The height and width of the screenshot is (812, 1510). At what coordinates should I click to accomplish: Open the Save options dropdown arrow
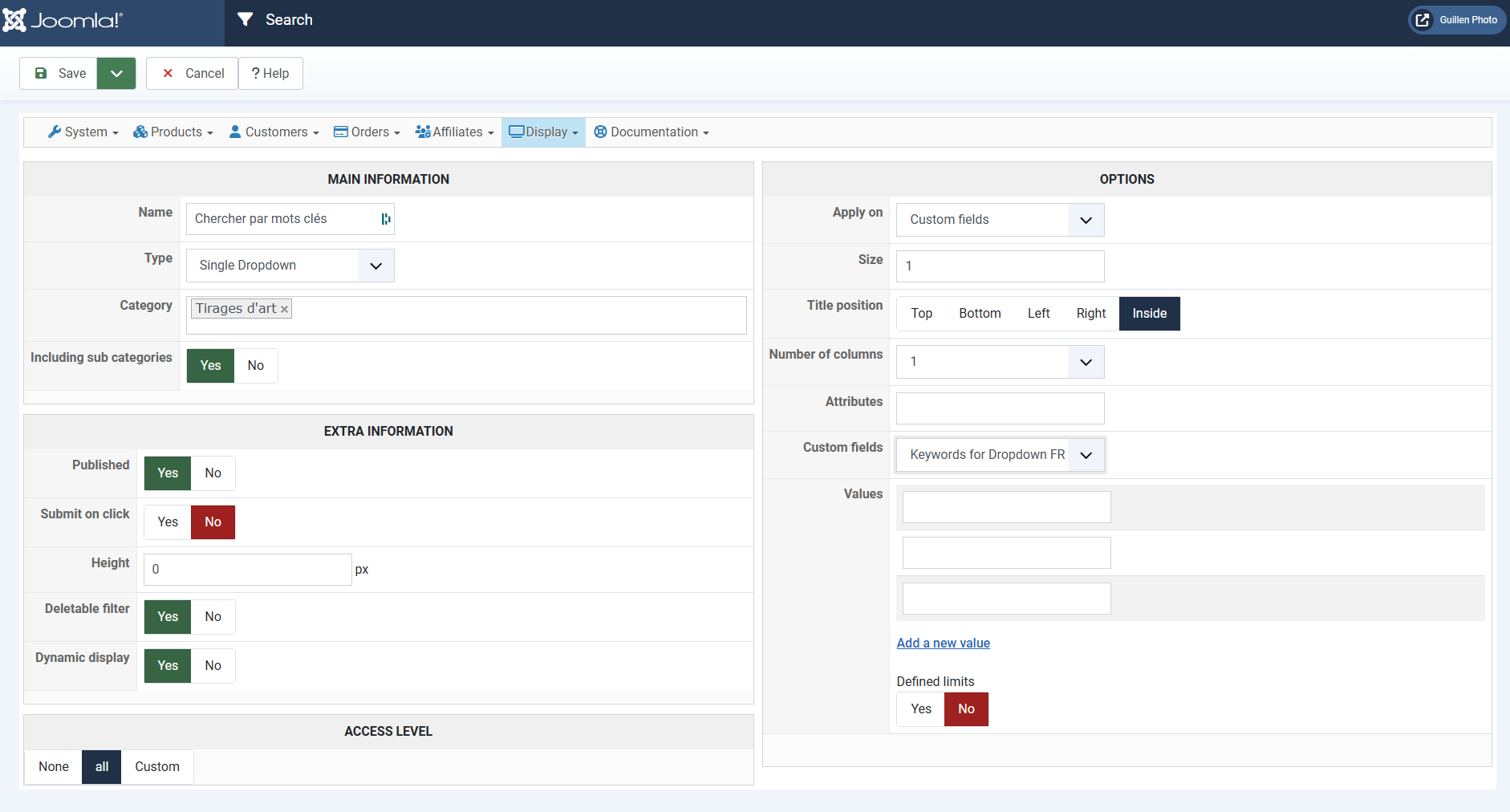click(116, 73)
